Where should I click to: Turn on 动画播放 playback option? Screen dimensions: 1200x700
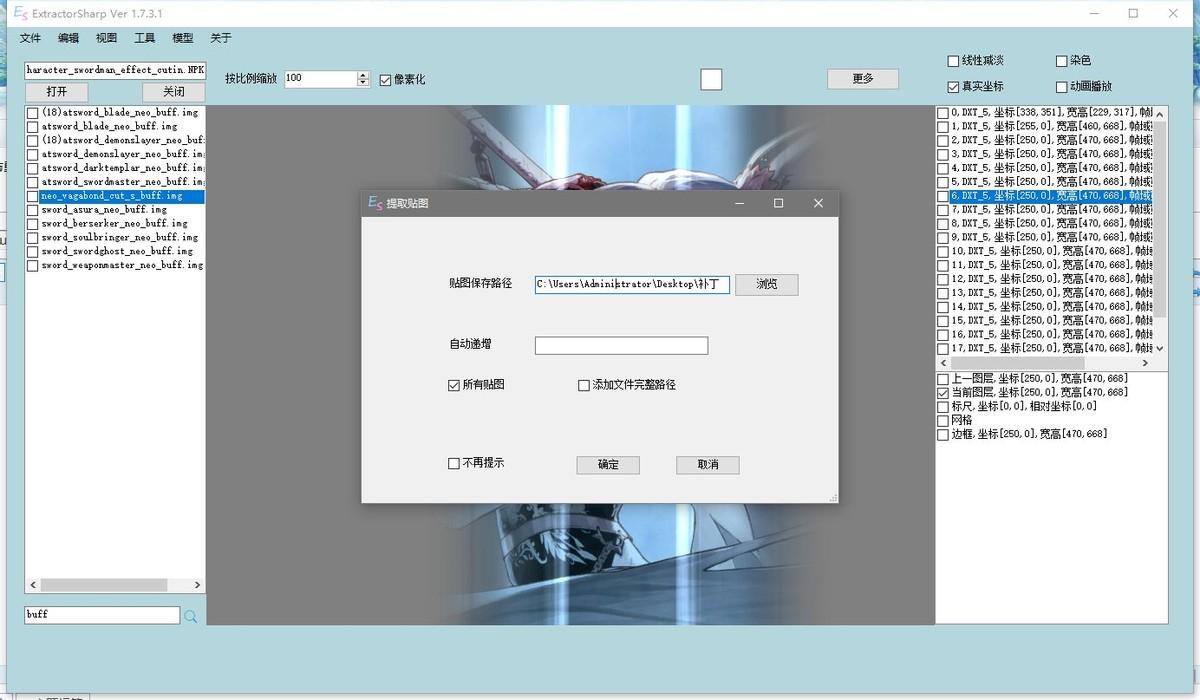pos(1062,86)
